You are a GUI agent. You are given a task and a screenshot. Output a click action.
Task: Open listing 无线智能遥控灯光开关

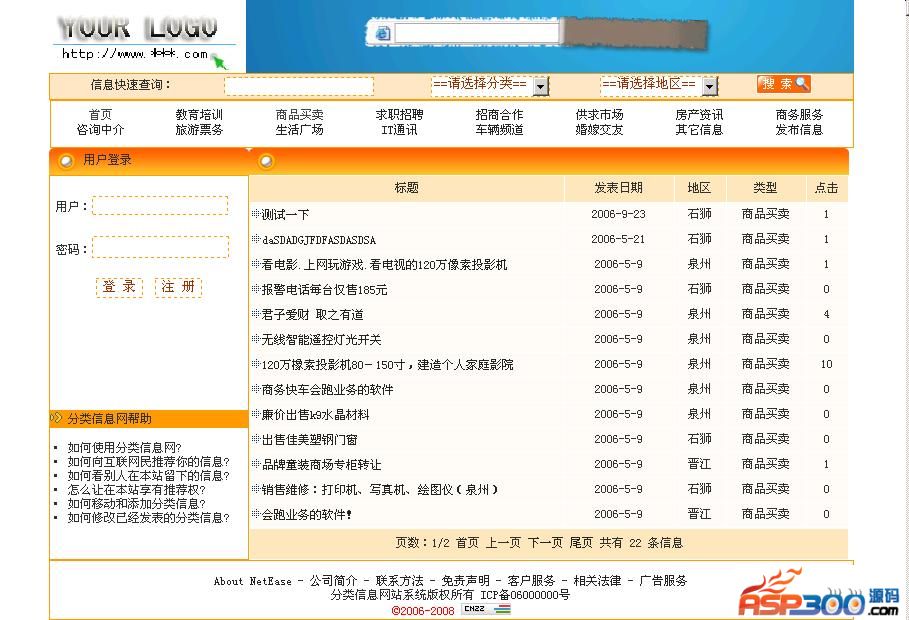click(321, 339)
